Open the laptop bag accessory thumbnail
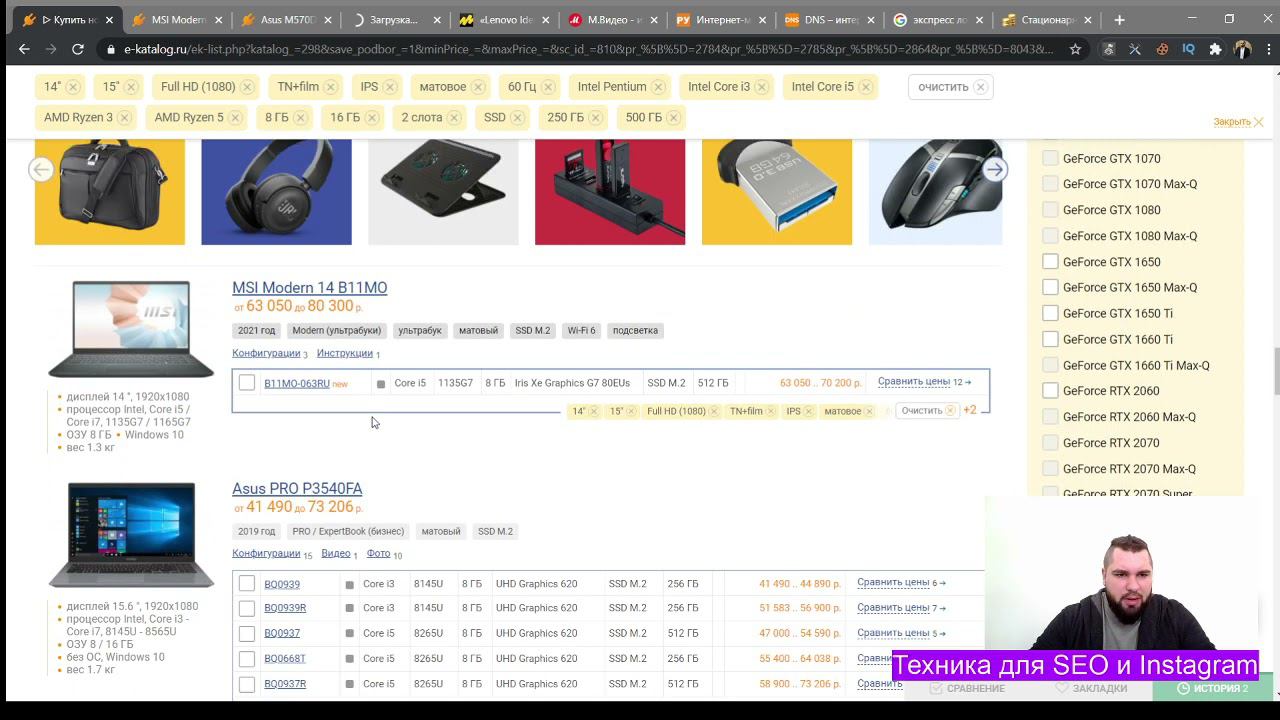Image resolution: width=1280 pixels, height=720 pixels. [x=110, y=192]
